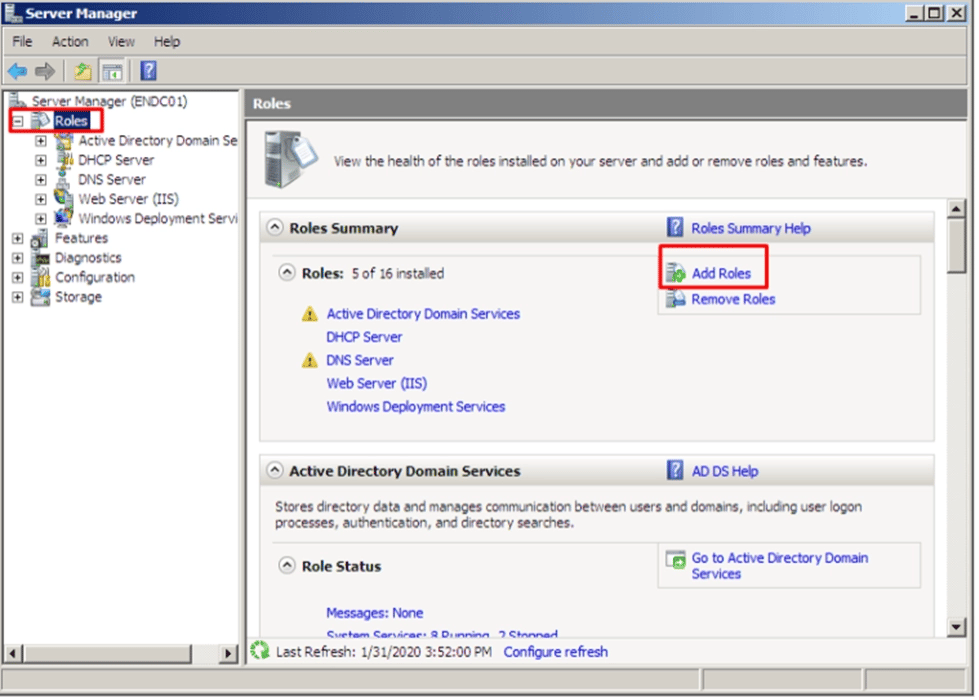Click the Server Manager root node icon
Image resolution: width=979 pixels, height=700 pixels.
[17, 101]
